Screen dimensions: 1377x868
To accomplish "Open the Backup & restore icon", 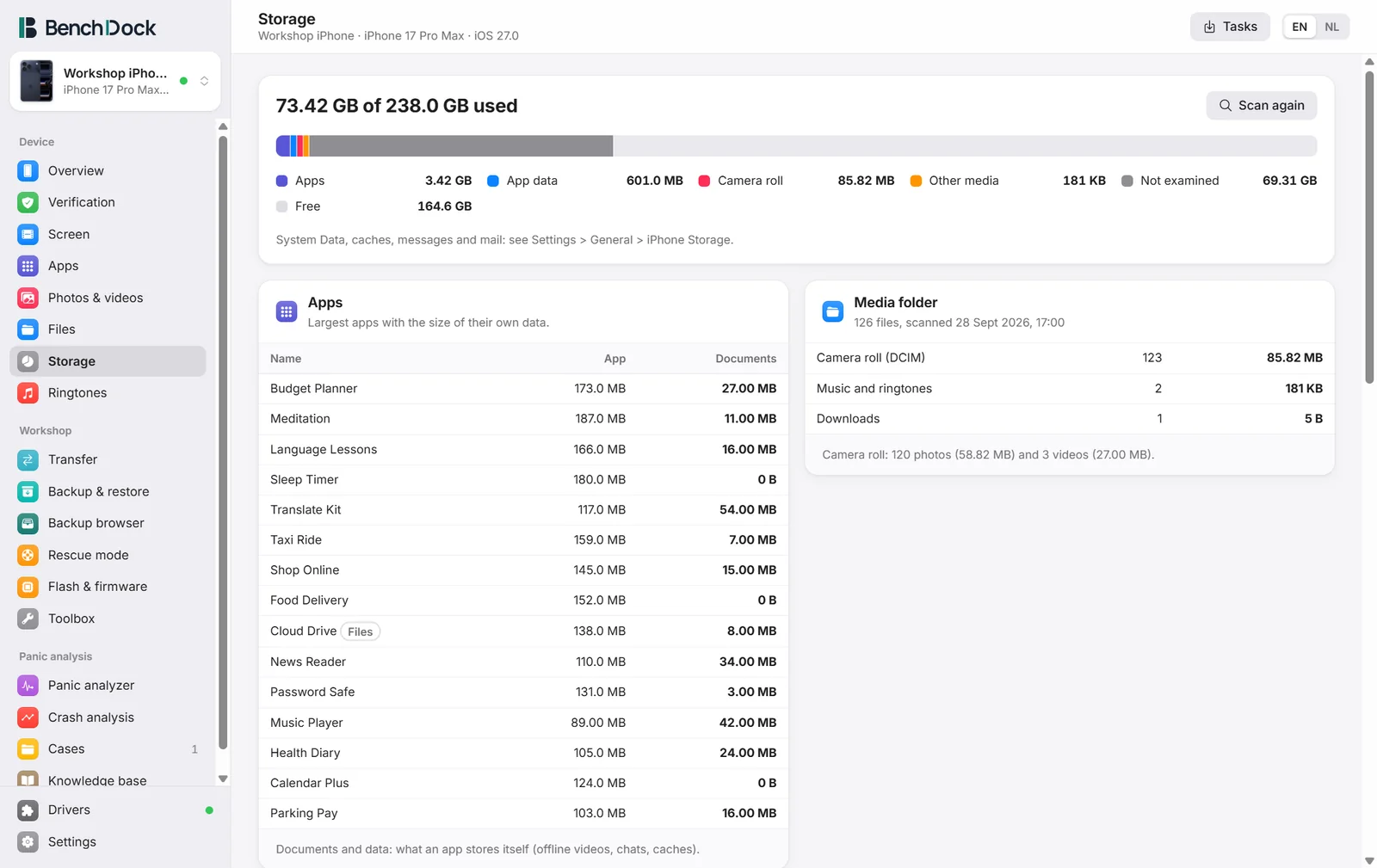I will click(28, 491).
